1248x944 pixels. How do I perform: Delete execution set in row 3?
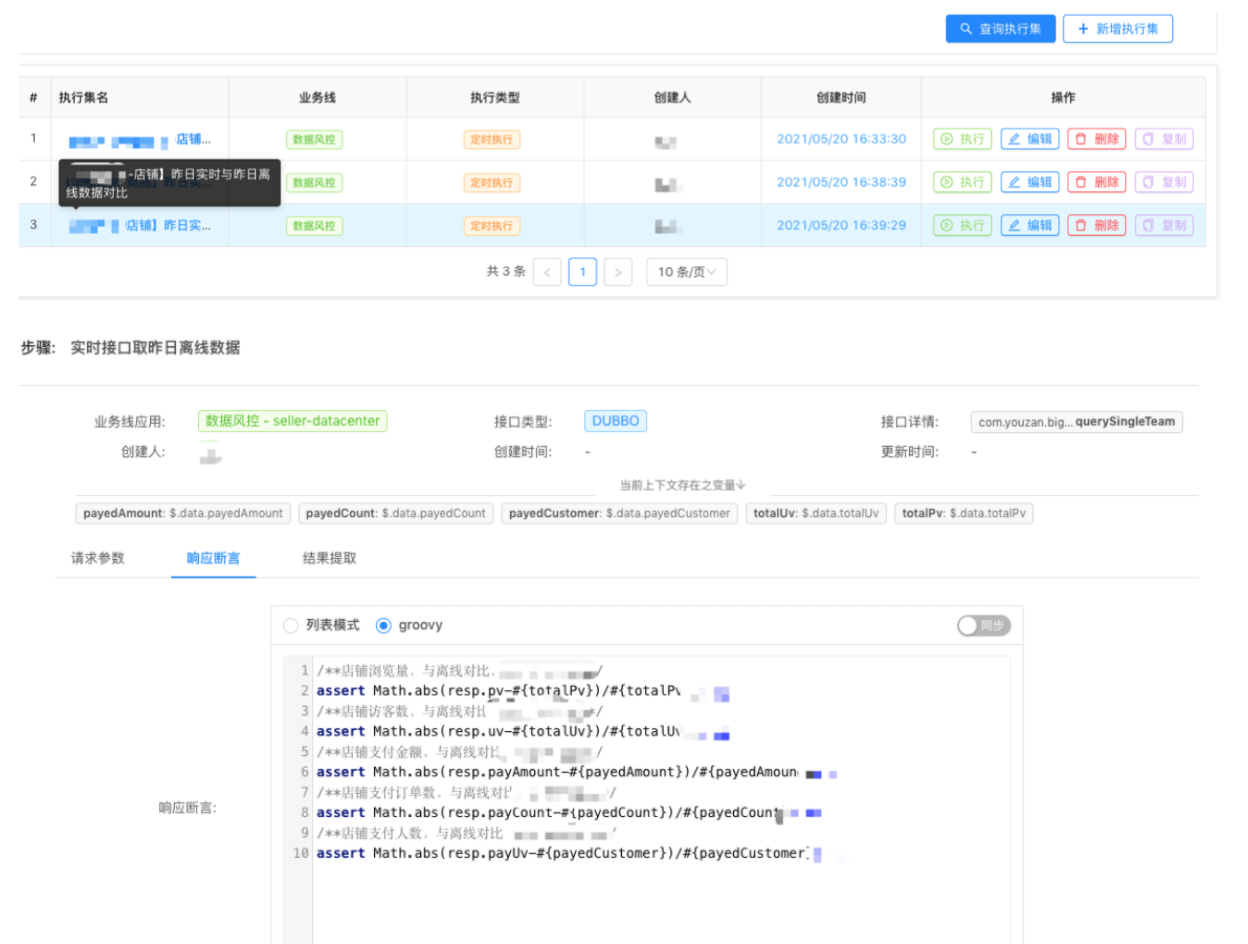click(1096, 225)
